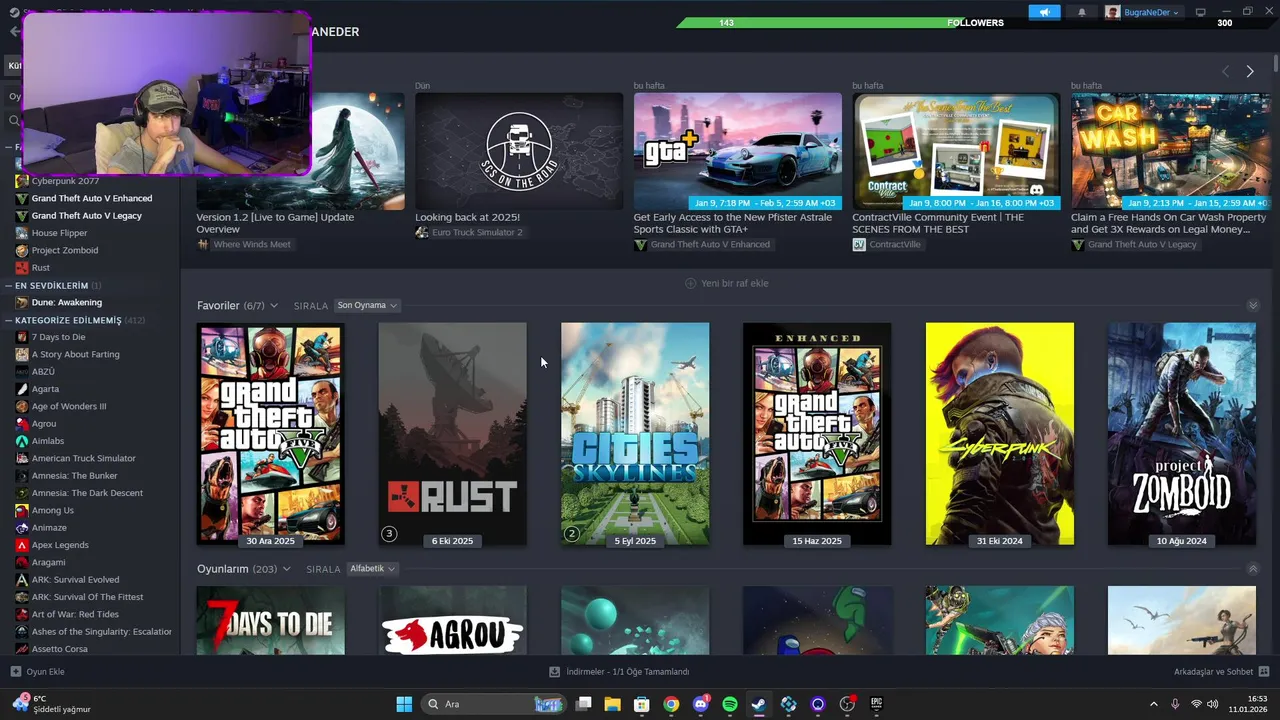
Task: Select Cities Skylines cover in Favoriler
Action: 635,434
